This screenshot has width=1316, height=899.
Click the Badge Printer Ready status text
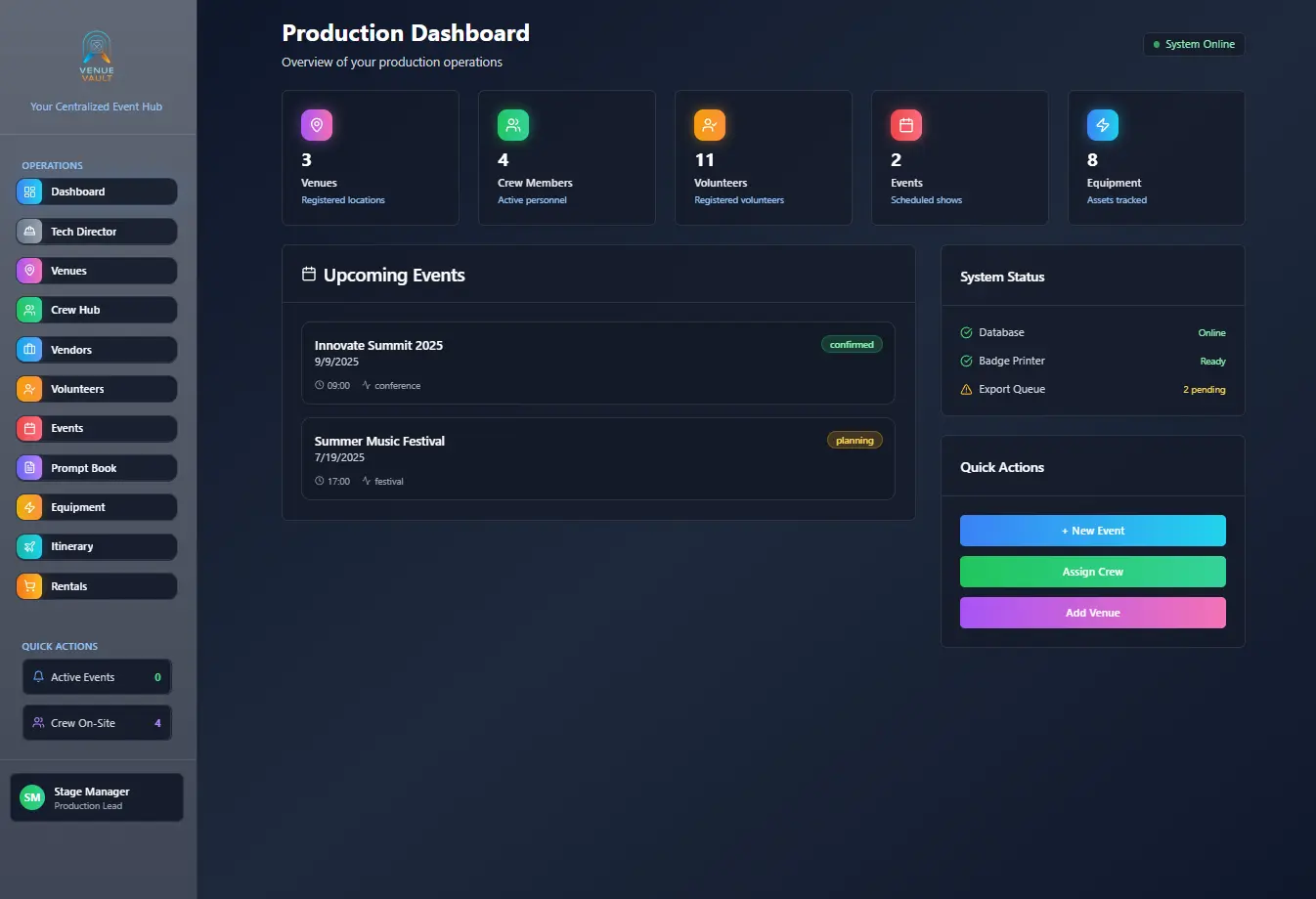pos(1213,361)
